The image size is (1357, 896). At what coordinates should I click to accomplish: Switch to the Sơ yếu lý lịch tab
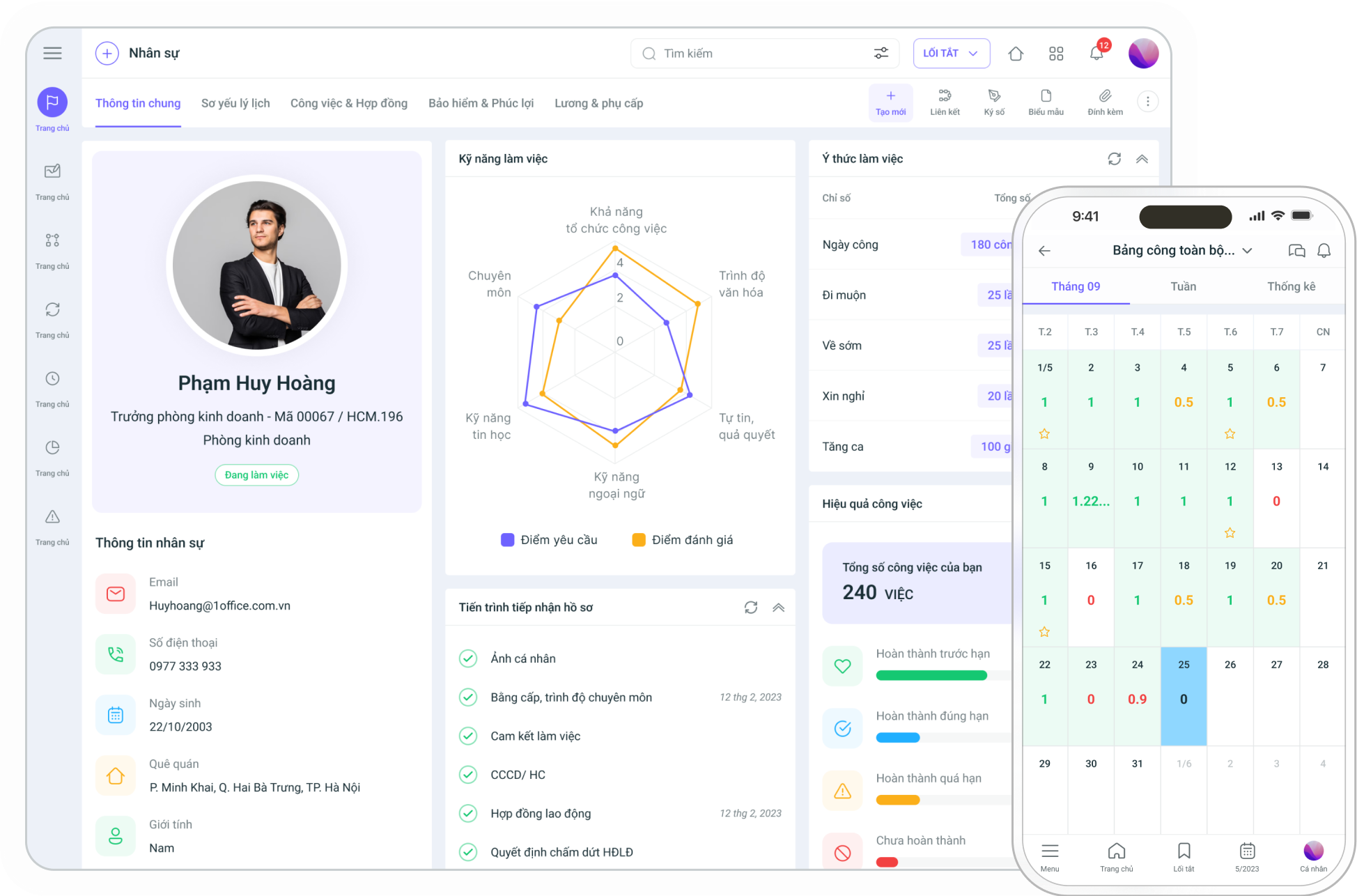(235, 103)
